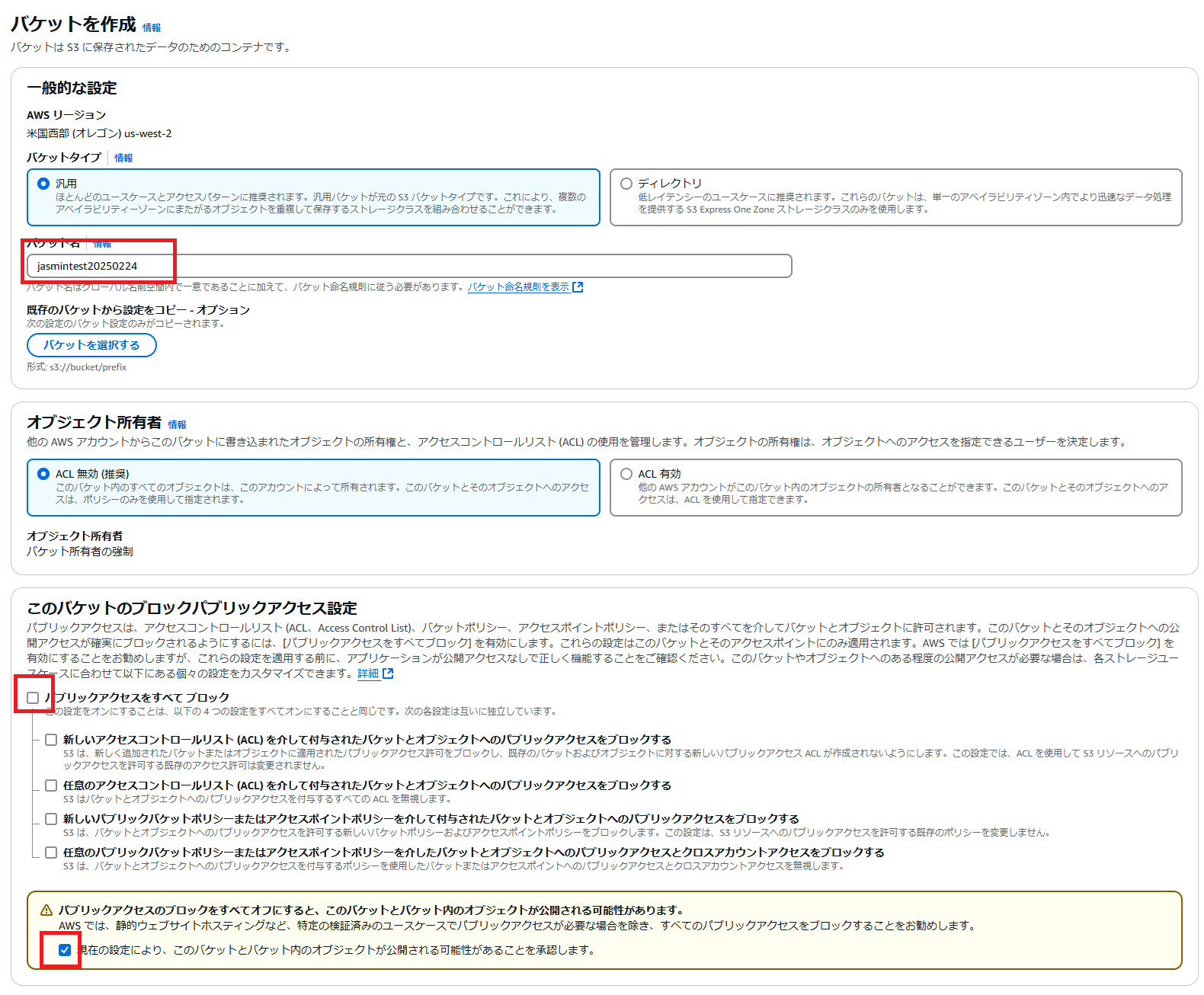Image resolution: width=1204 pixels, height=995 pixels.
Task: Click 情報 link next to バケット名 label
Action: click(x=102, y=244)
